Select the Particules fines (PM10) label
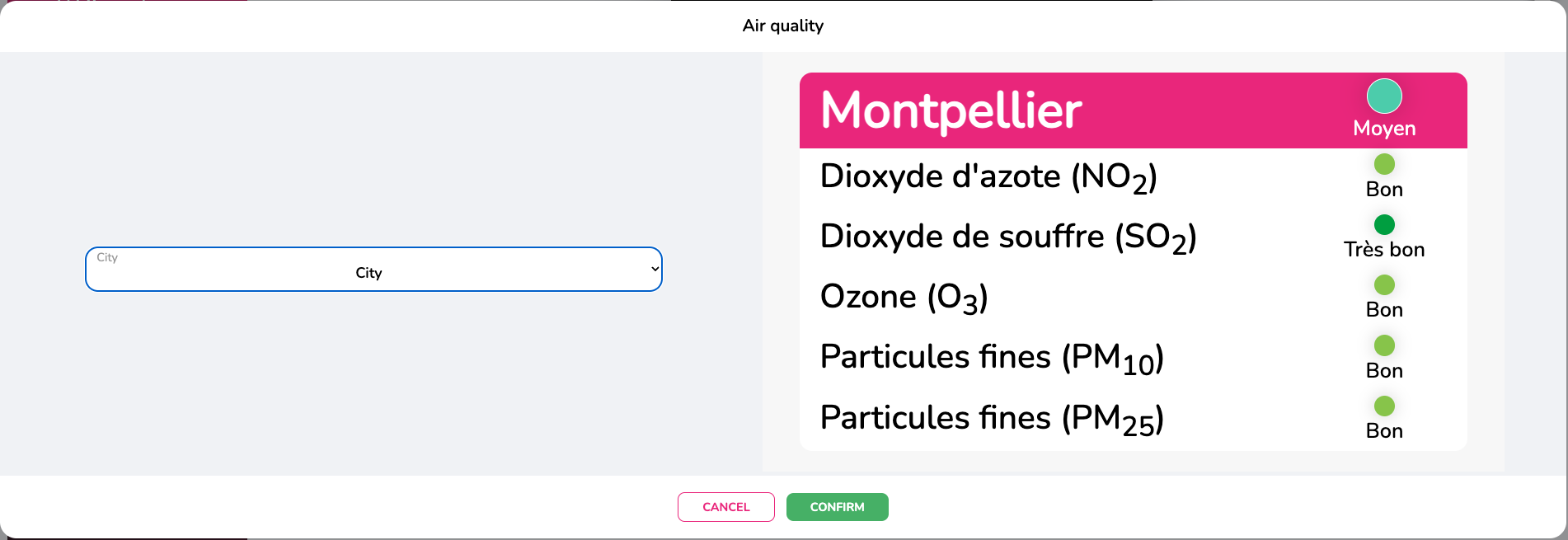Viewport: 1568px width, 540px height. [991, 358]
